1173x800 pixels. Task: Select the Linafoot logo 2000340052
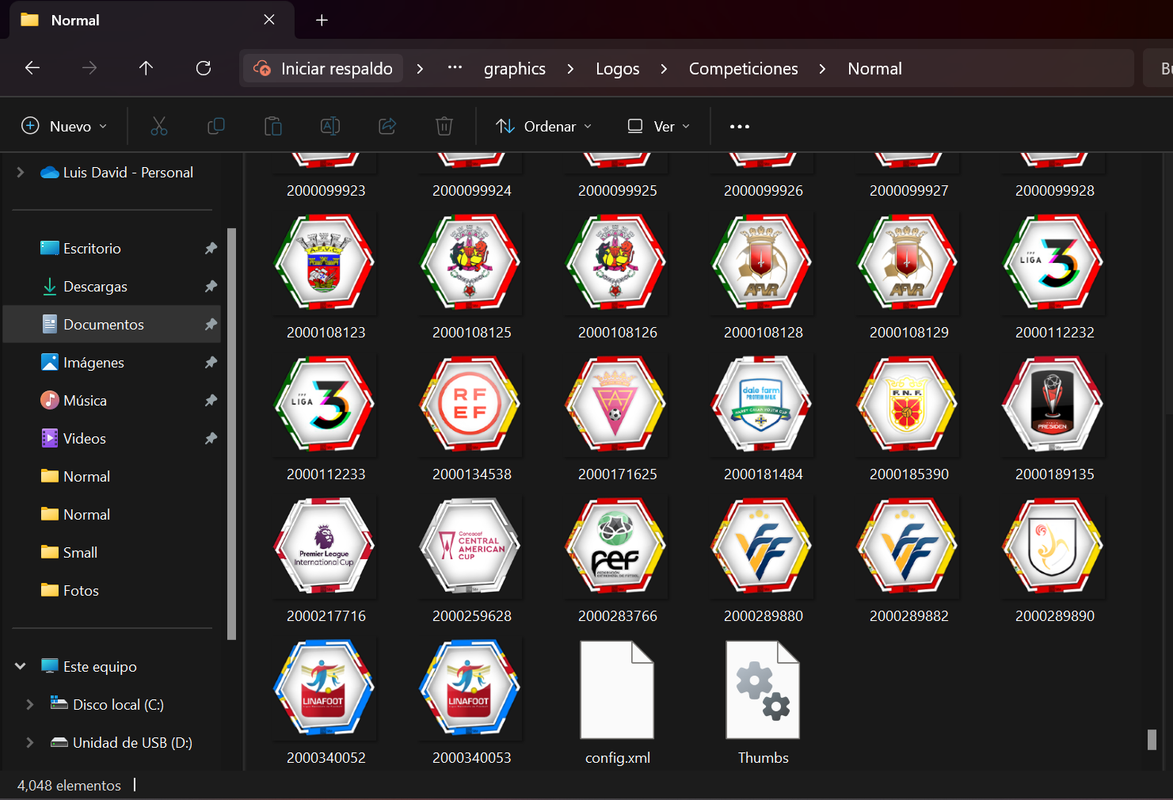(325, 688)
